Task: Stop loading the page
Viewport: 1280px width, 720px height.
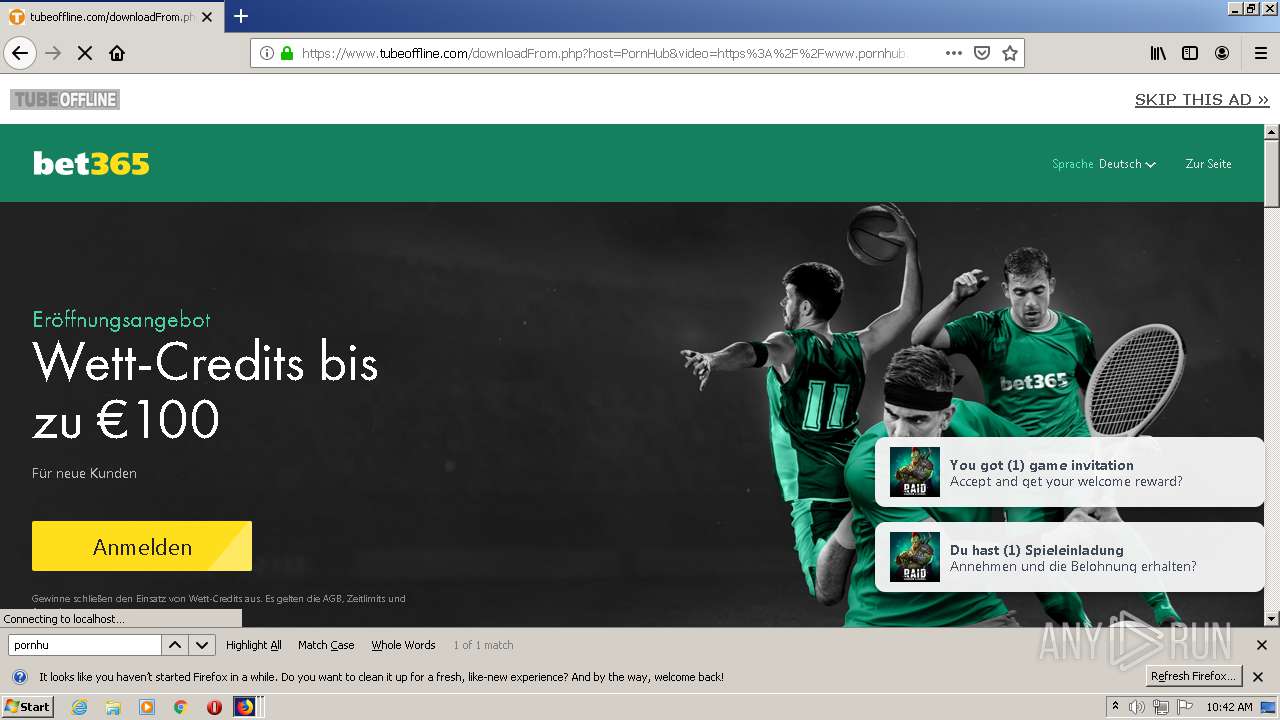Action: coord(85,53)
